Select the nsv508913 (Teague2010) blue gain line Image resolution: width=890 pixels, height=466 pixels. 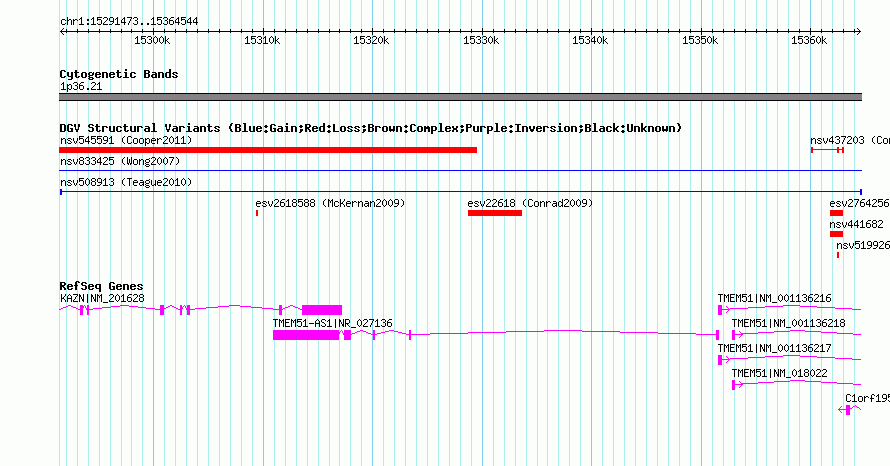460,192
